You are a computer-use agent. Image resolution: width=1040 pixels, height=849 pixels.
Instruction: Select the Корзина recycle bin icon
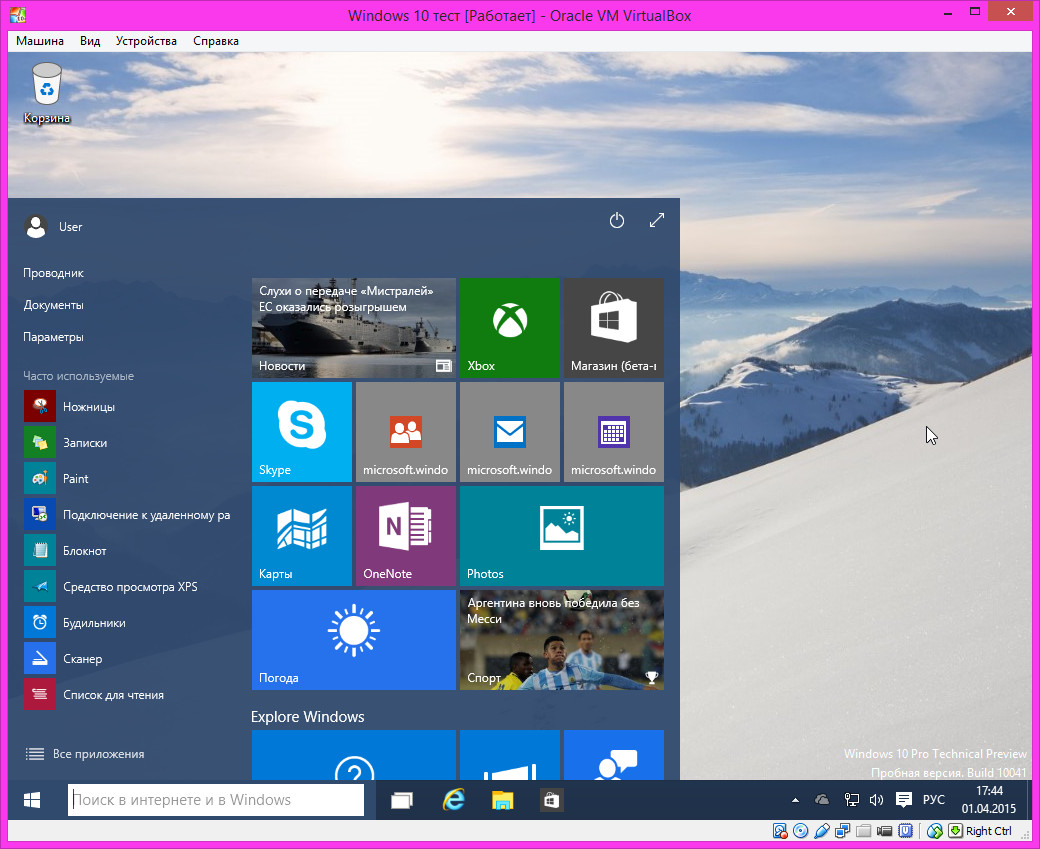click(x=46, y=93)
